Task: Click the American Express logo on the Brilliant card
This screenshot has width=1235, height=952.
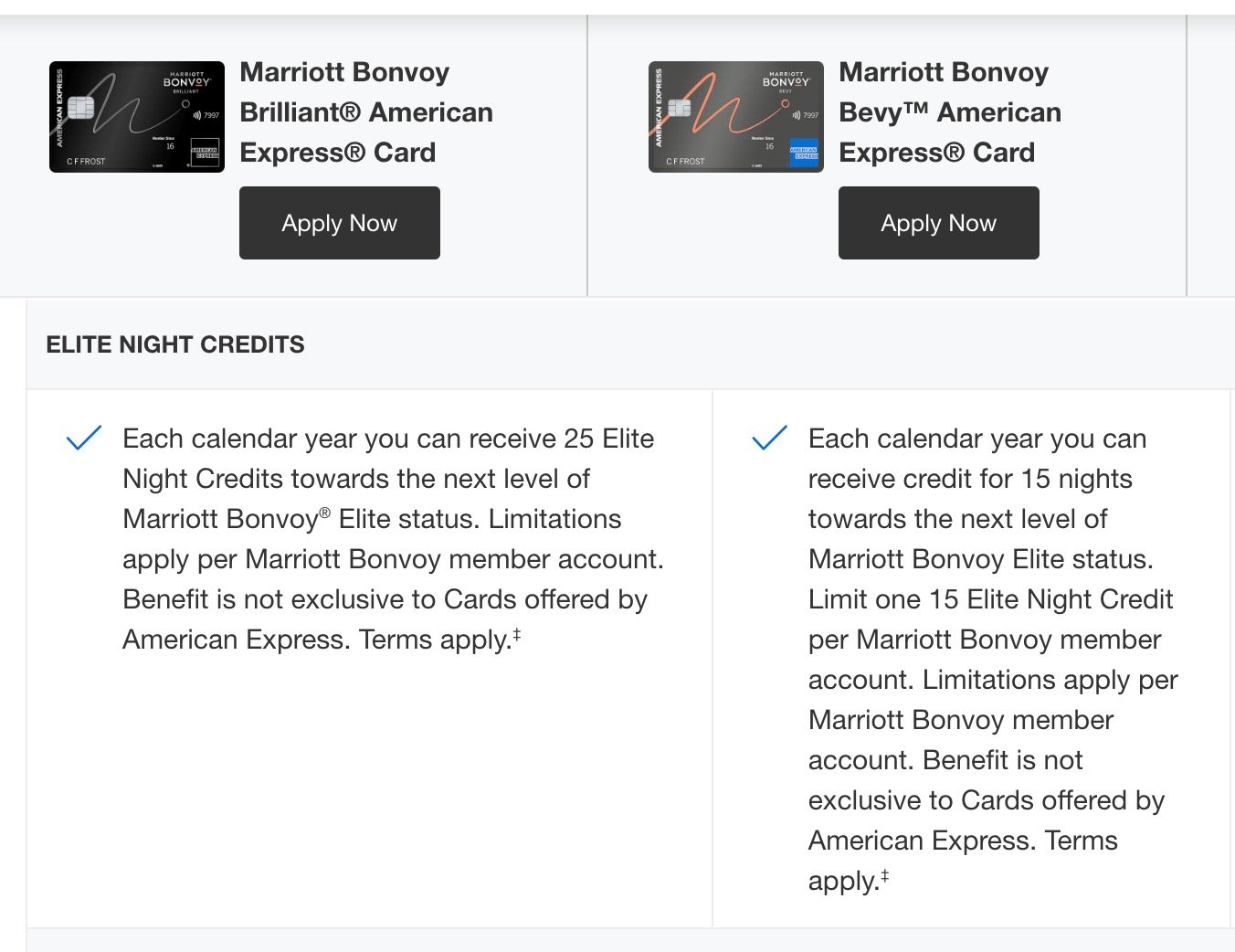Action: click(206, 152)
